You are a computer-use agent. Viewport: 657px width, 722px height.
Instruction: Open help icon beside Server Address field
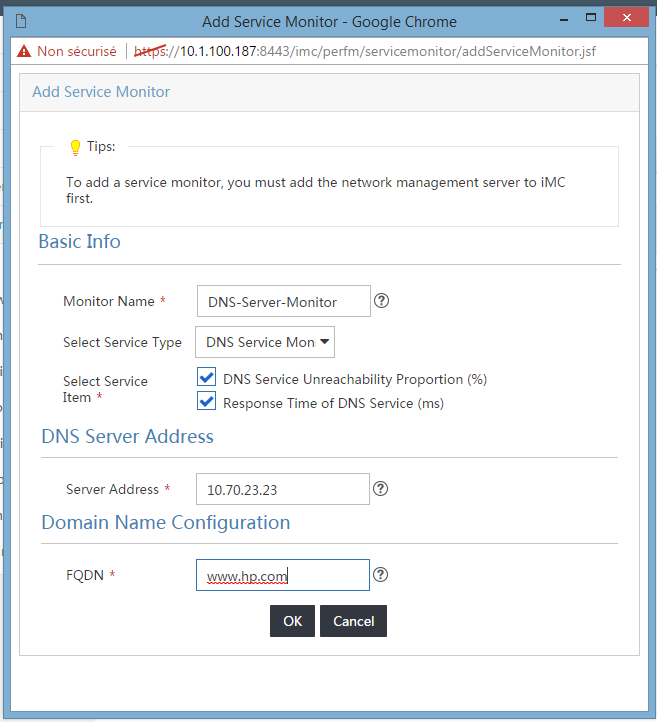click(x=380, y=489)
